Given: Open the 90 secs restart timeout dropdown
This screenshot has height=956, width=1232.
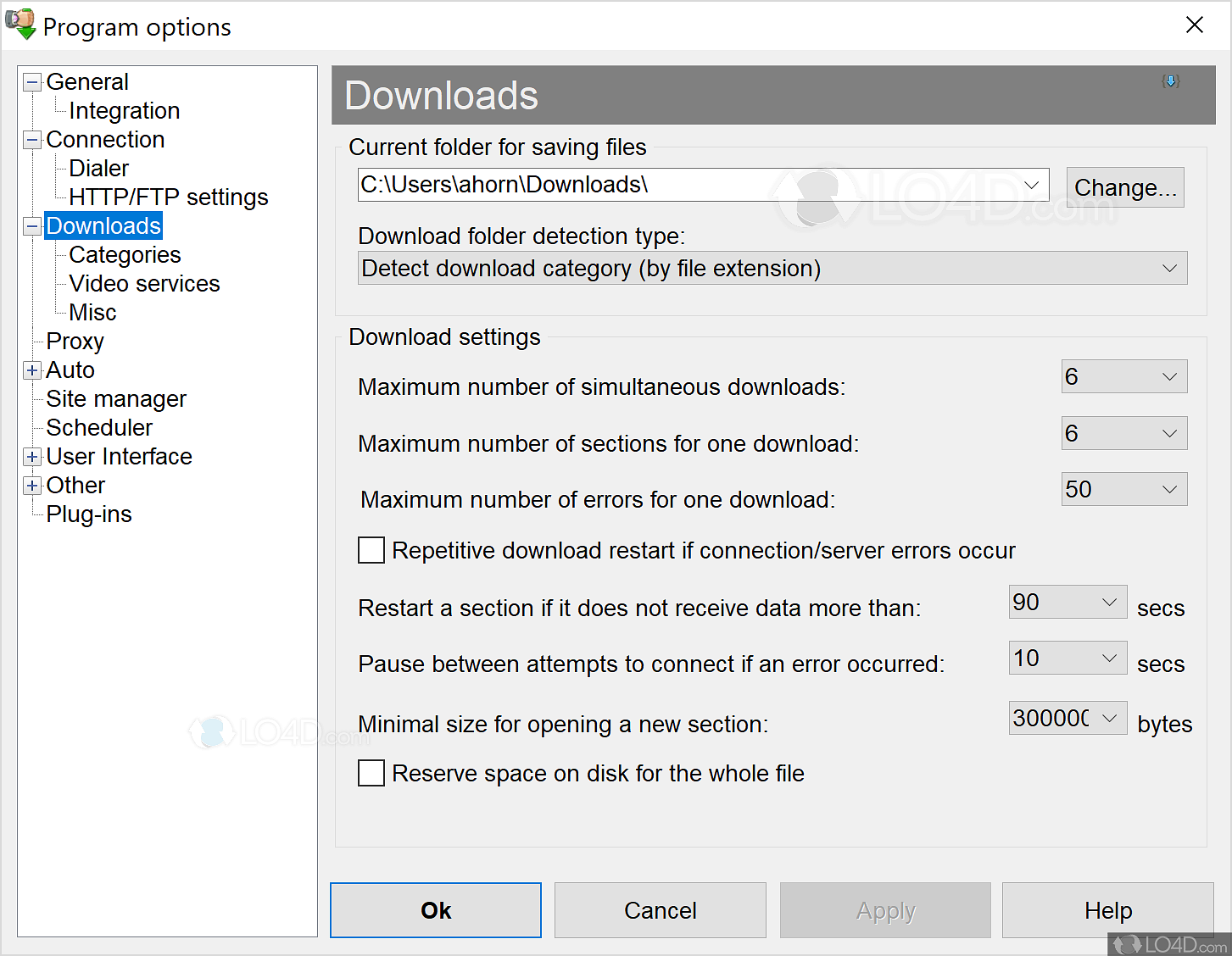Looking at the screenshot, I should click(x=1109, y=602).
